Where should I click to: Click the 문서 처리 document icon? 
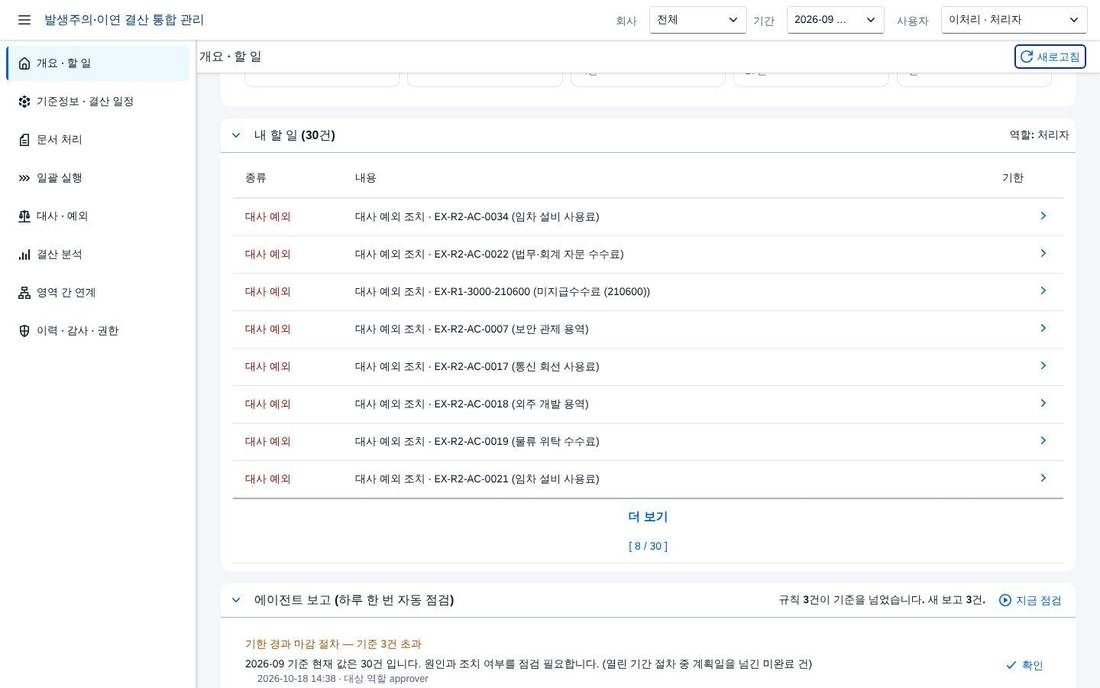pos(25,140)
